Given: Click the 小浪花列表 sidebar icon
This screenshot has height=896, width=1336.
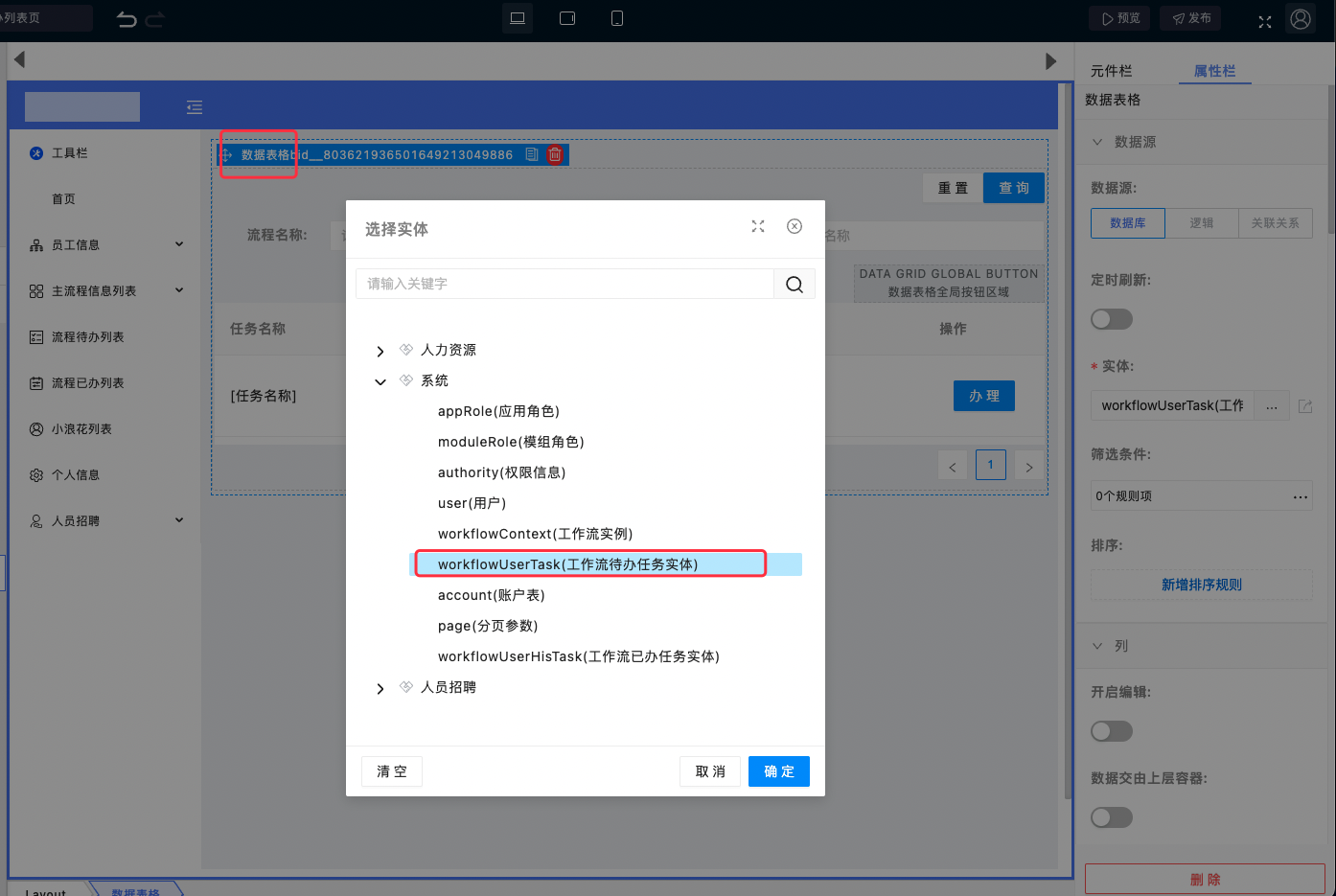Looking at the screenshot, I should click(x=36, y=429).
